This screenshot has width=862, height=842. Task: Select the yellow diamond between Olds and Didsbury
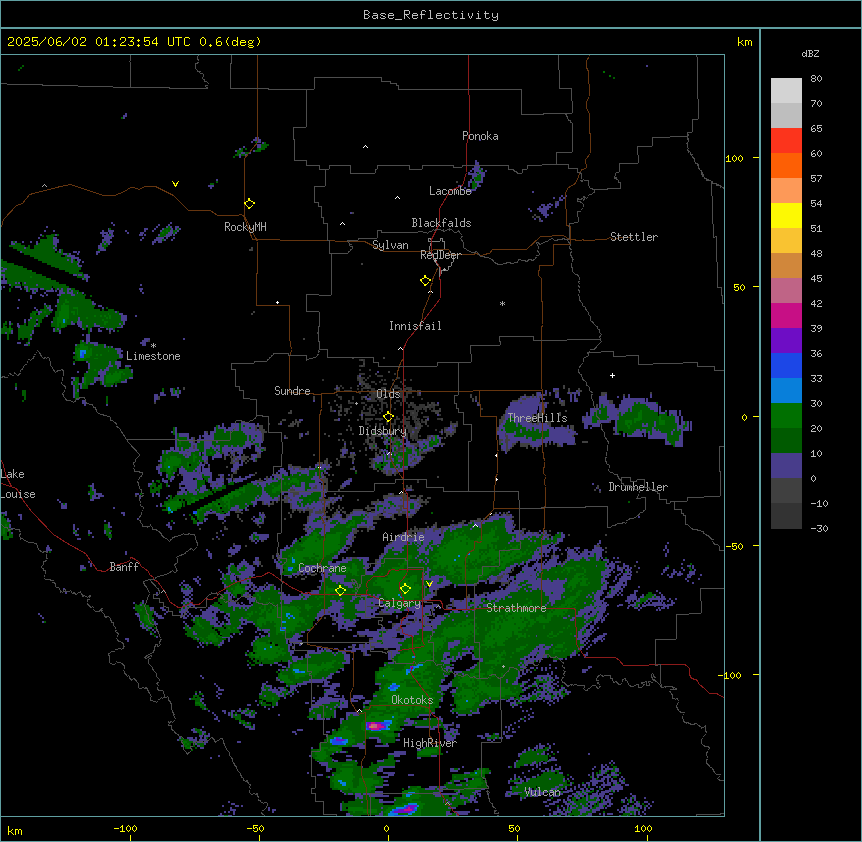tap(388, 417)
